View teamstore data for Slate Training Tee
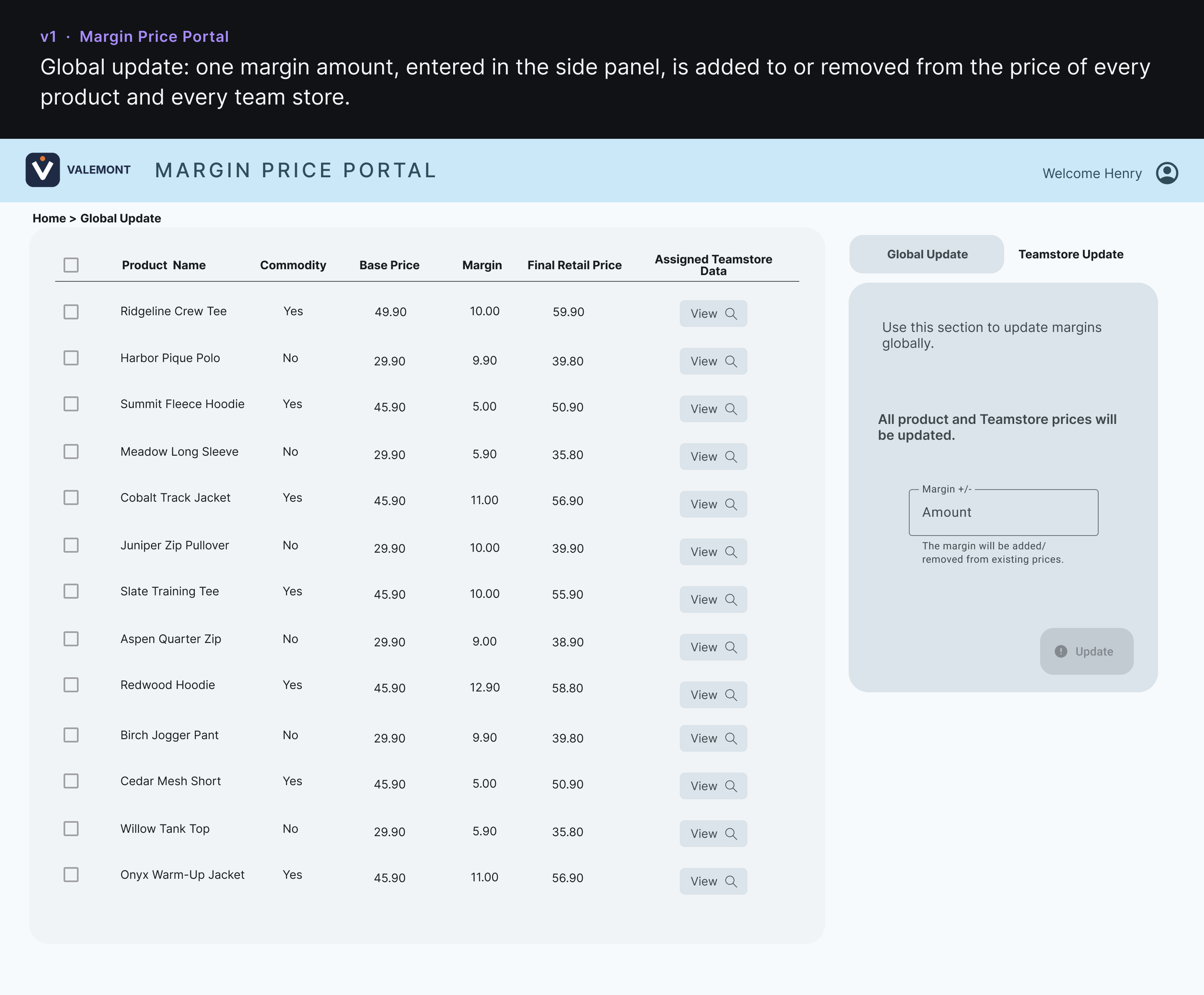Viewport: 1204px width, 995px height. coord(714,599)
